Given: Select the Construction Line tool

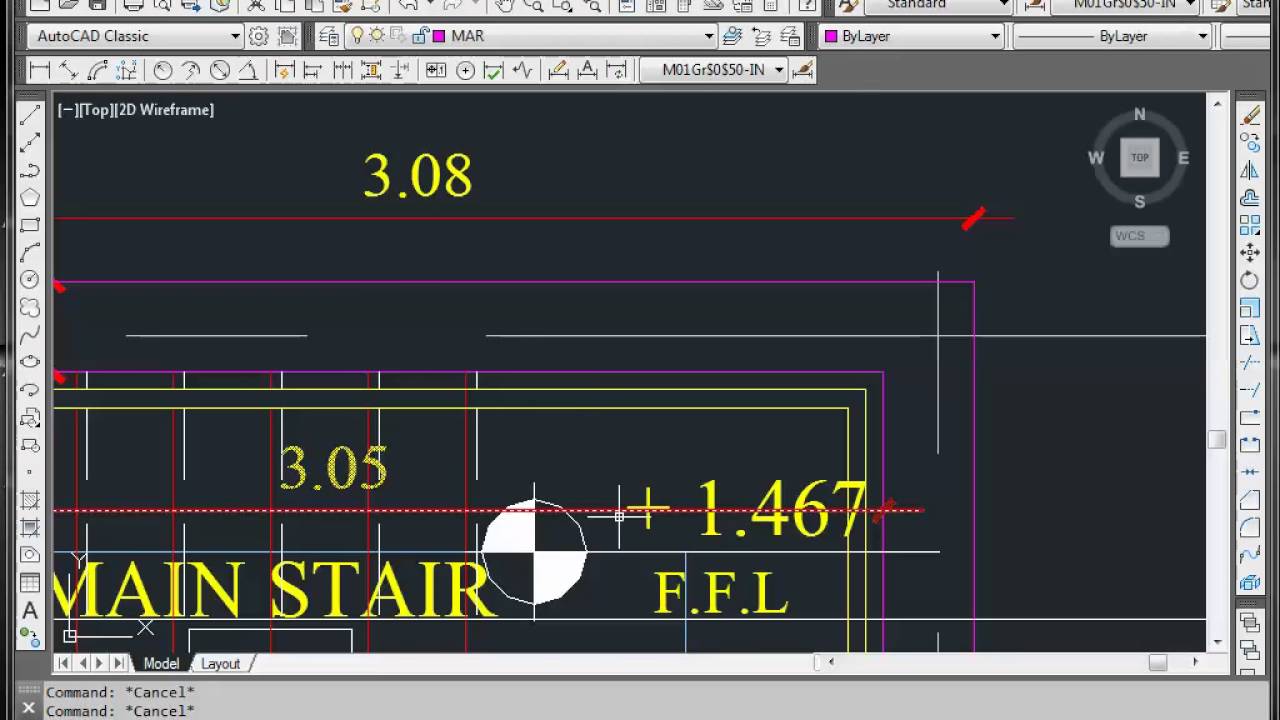Looking at the screenshot, I should click(x=30, y=142).
